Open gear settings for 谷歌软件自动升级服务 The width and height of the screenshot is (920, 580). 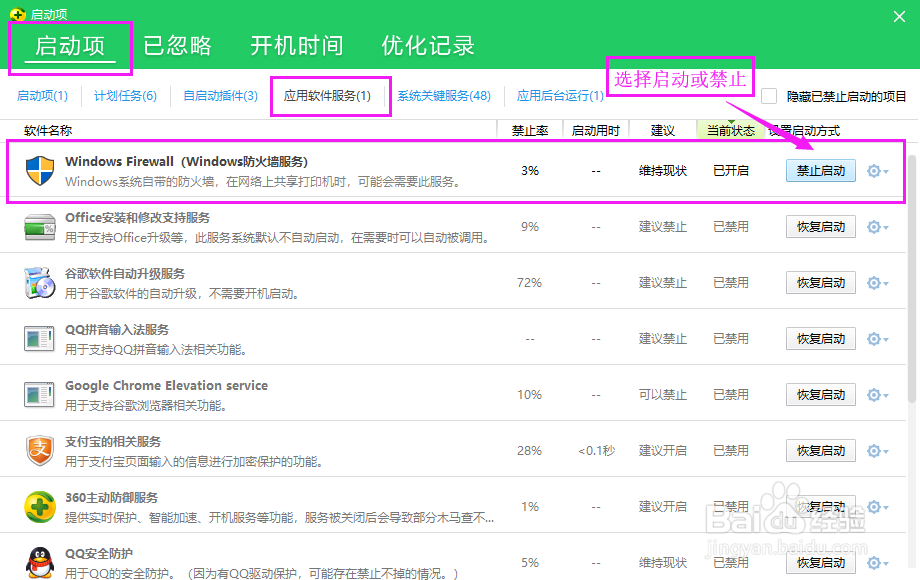pos(878,283)
